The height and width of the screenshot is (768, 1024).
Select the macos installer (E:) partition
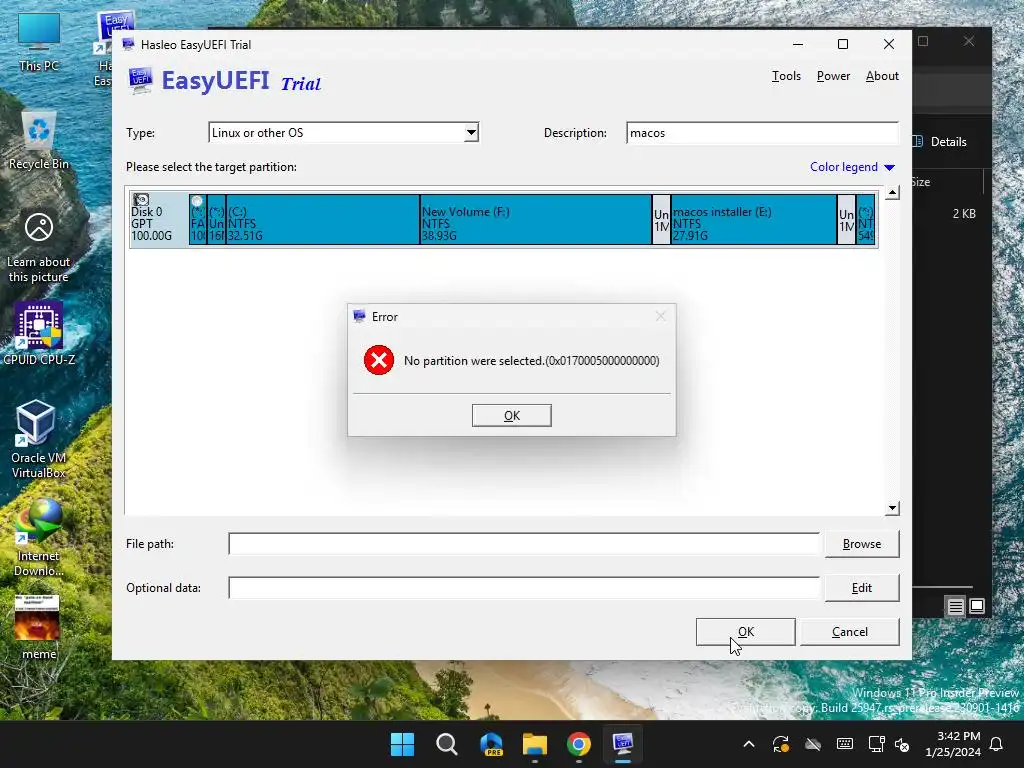click(754, 219)
